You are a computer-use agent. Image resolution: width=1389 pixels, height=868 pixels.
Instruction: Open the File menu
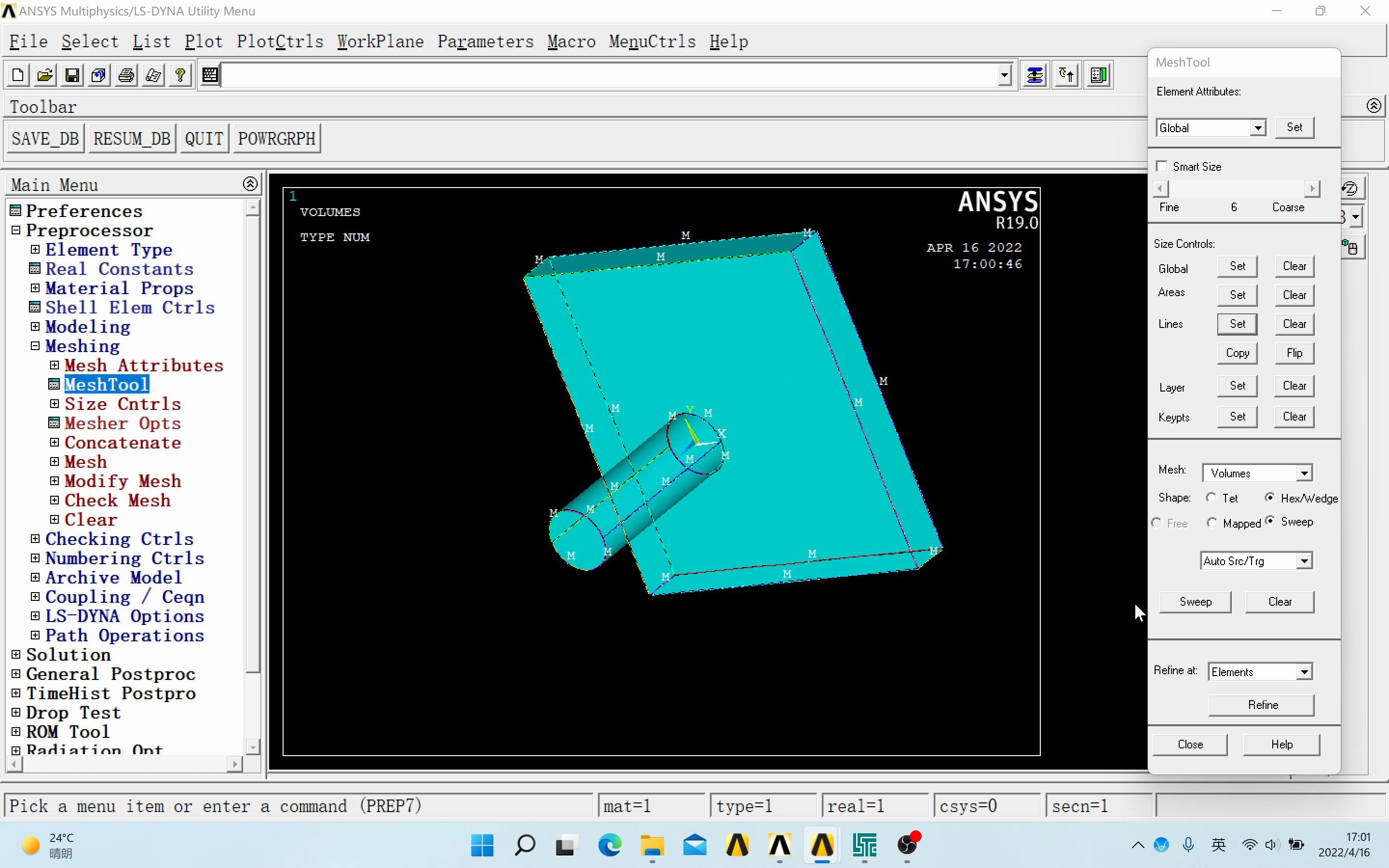[x=28, y=41]
